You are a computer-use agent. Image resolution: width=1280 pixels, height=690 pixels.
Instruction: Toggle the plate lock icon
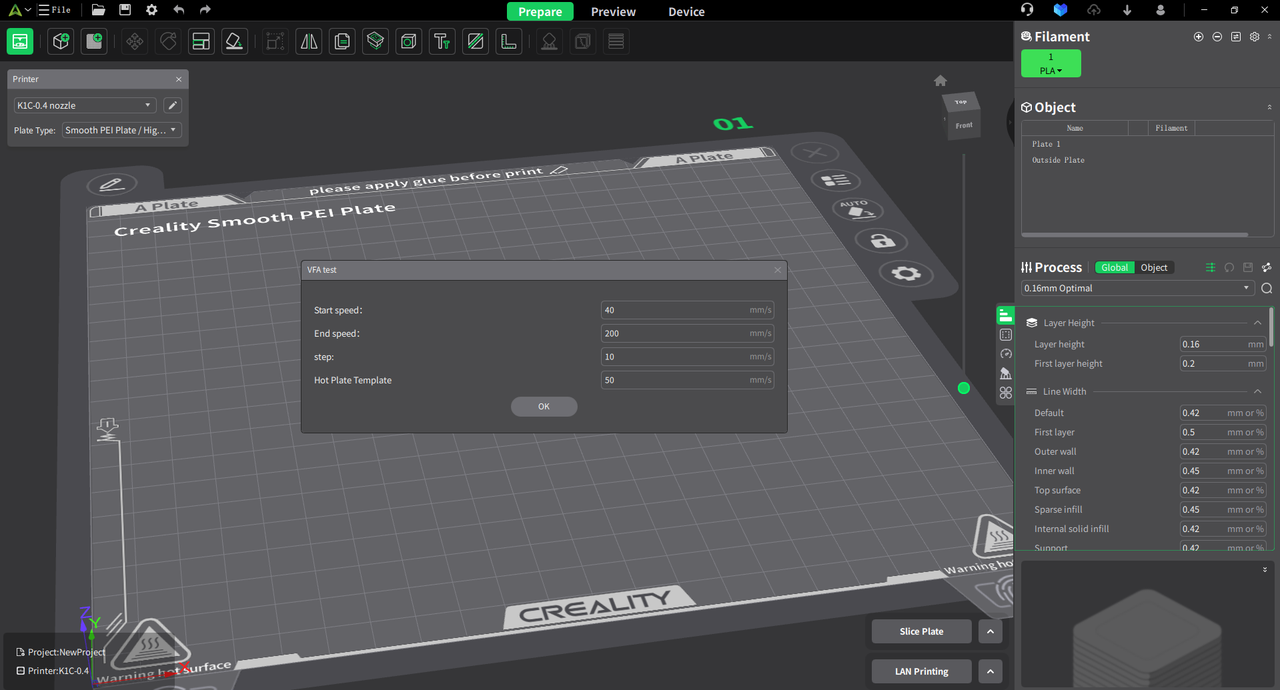point(881,241)
